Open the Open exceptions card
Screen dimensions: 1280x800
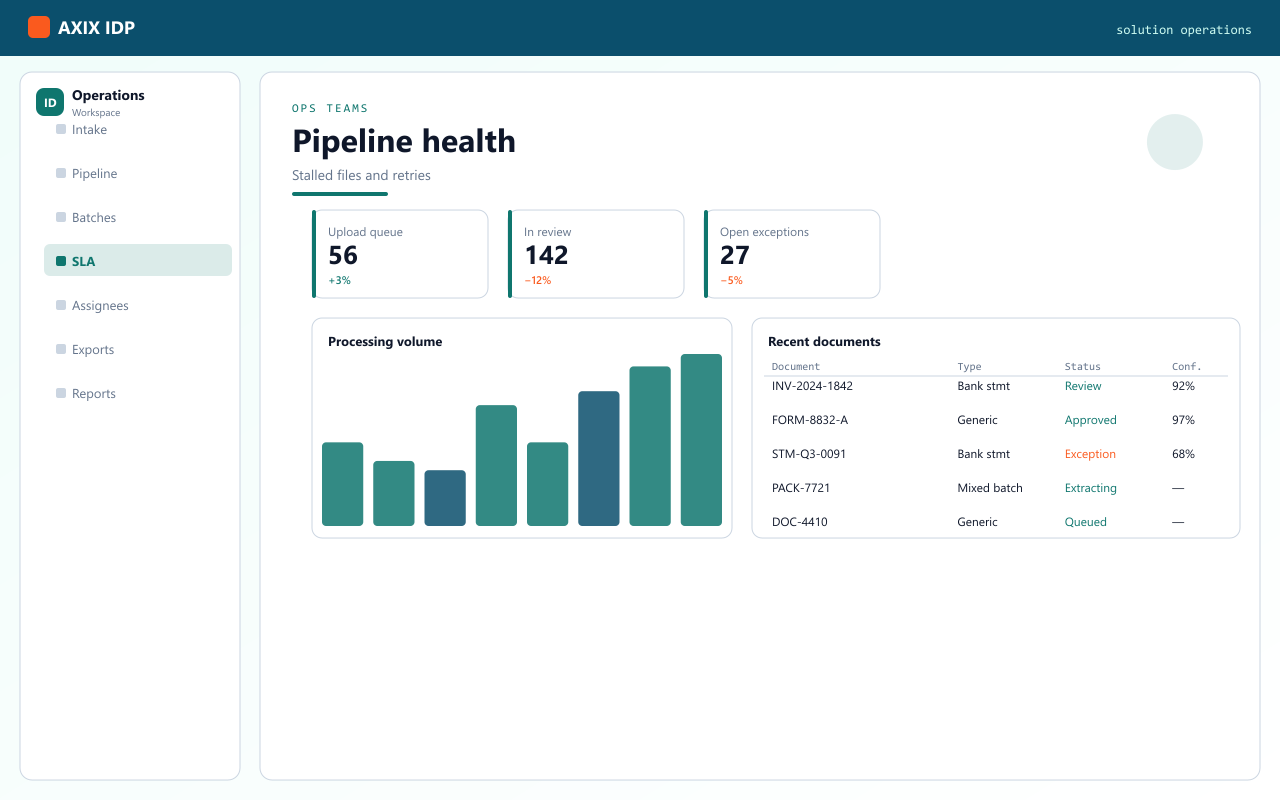792,254
